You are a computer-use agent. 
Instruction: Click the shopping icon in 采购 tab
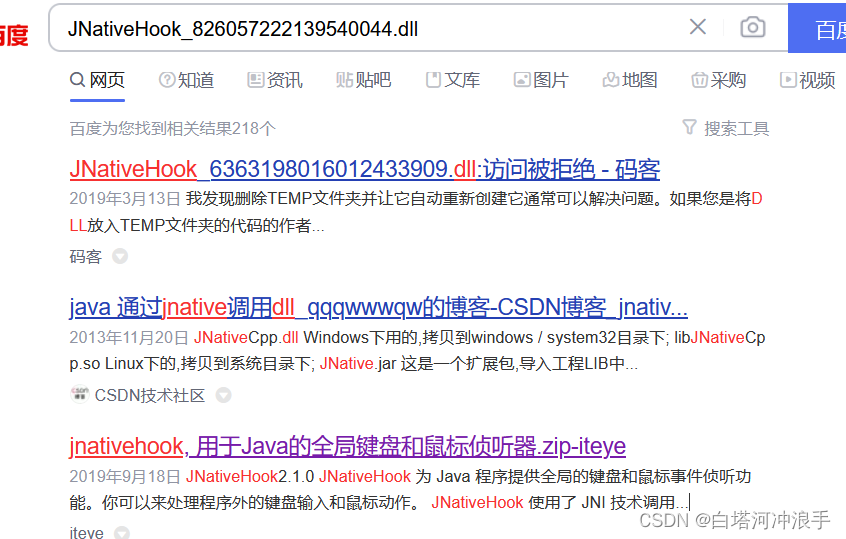click(699, 80)
